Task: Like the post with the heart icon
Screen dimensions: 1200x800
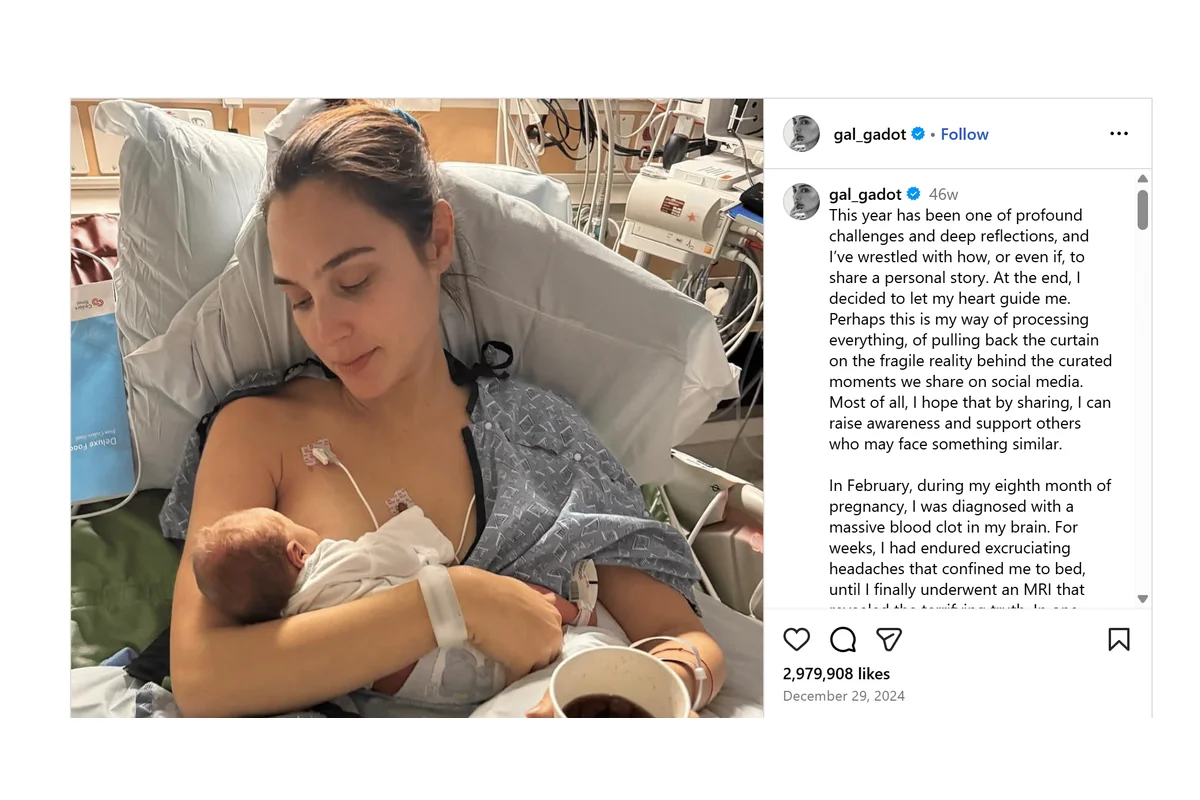Action: pyautogui.click(x=796, y=640)
